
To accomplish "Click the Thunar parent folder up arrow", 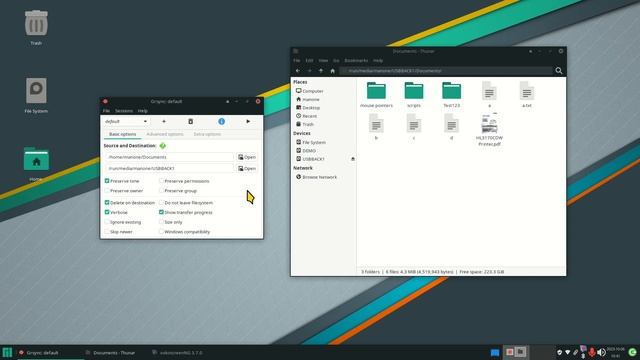I will point(321,71).
